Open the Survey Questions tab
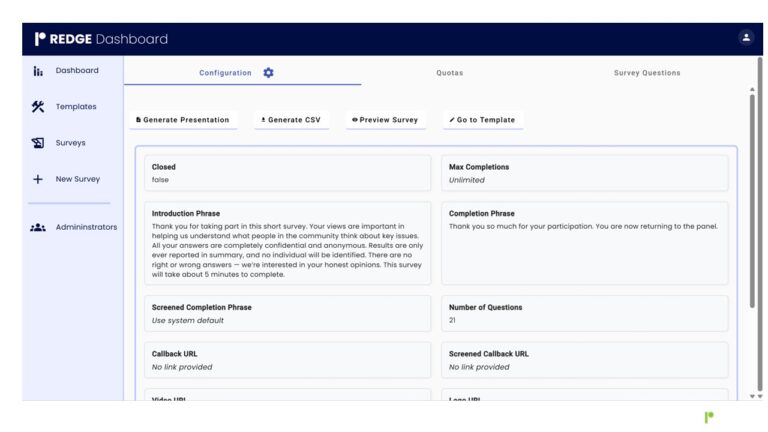 [646, 73]
